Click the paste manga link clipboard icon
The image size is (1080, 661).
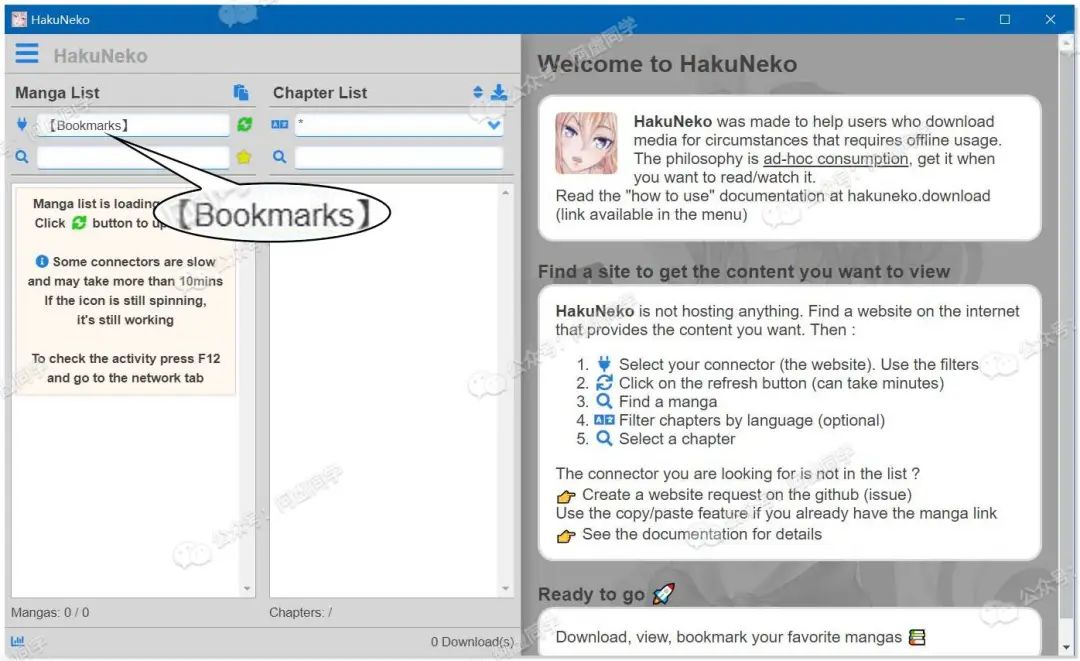(x=240, y=92)
